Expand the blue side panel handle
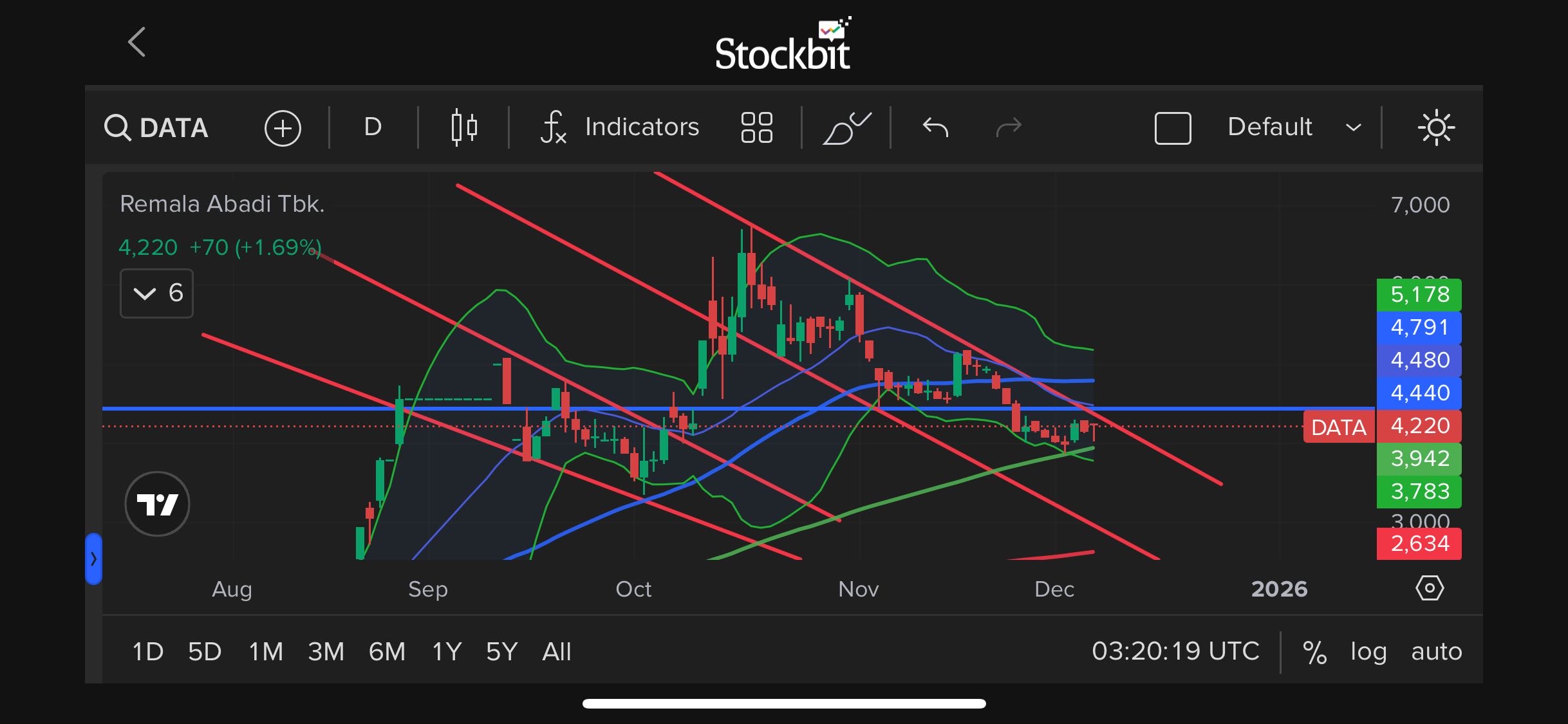 pyautogui.click(x=94, y=559)
